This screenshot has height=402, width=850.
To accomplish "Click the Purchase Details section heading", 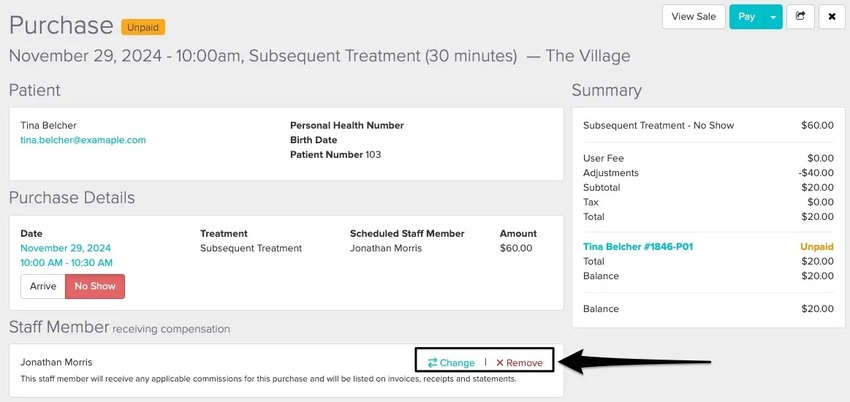I will pyautogui.click(x=72, y=198).
